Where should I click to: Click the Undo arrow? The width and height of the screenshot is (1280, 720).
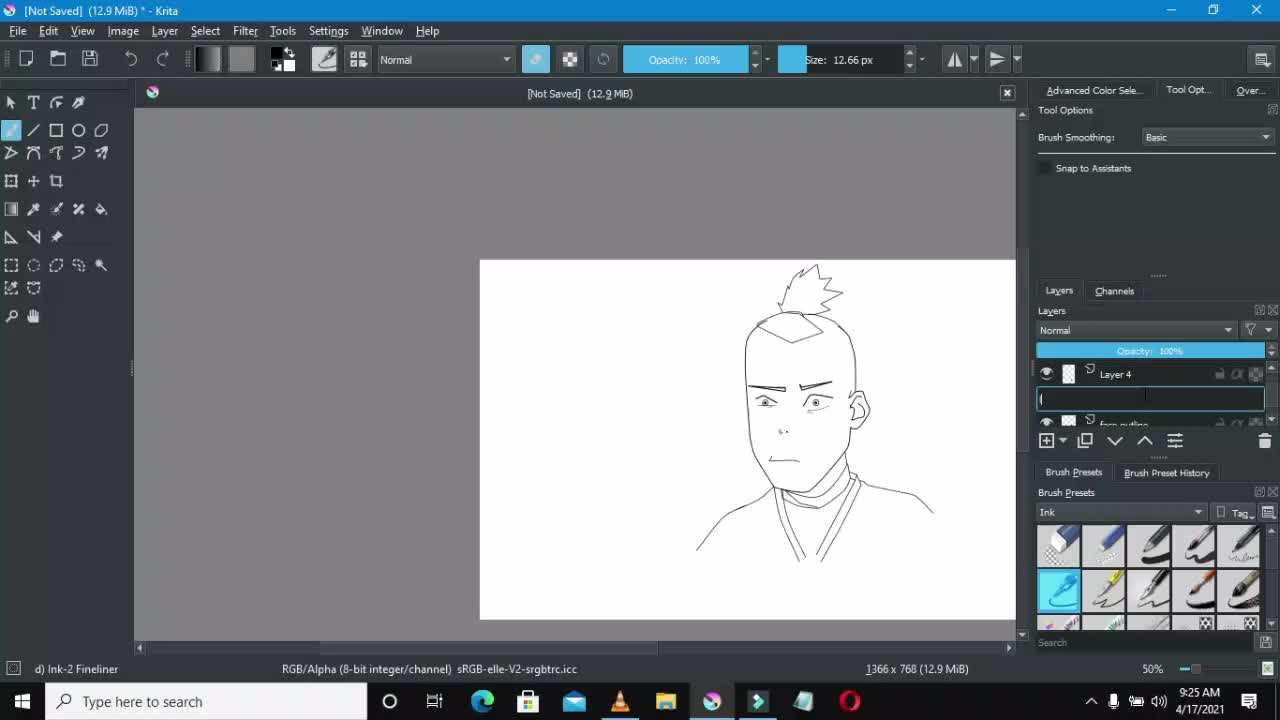(130, 60)
